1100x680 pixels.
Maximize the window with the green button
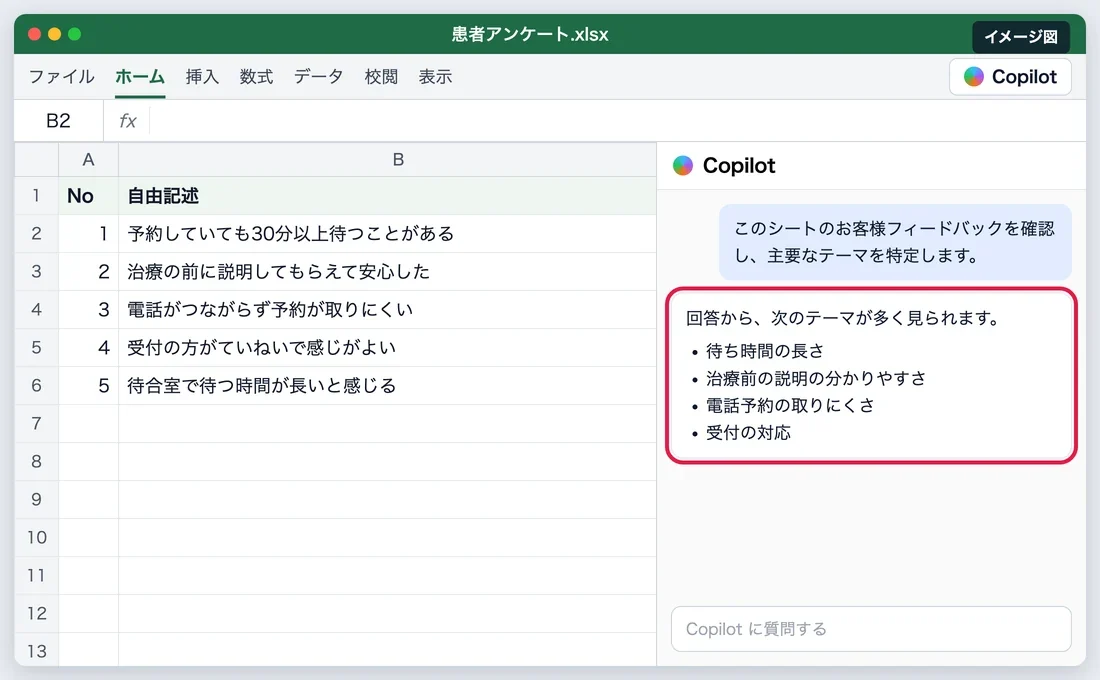click(74, 34)
